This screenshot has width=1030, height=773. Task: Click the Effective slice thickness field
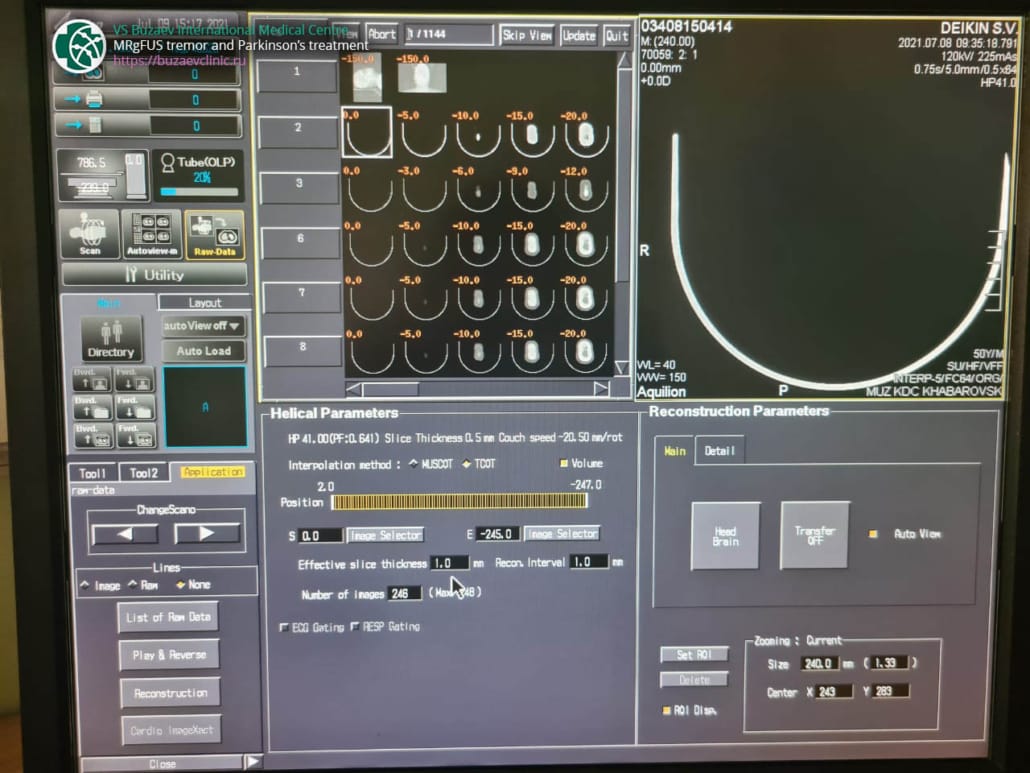(x=449, y=564)
